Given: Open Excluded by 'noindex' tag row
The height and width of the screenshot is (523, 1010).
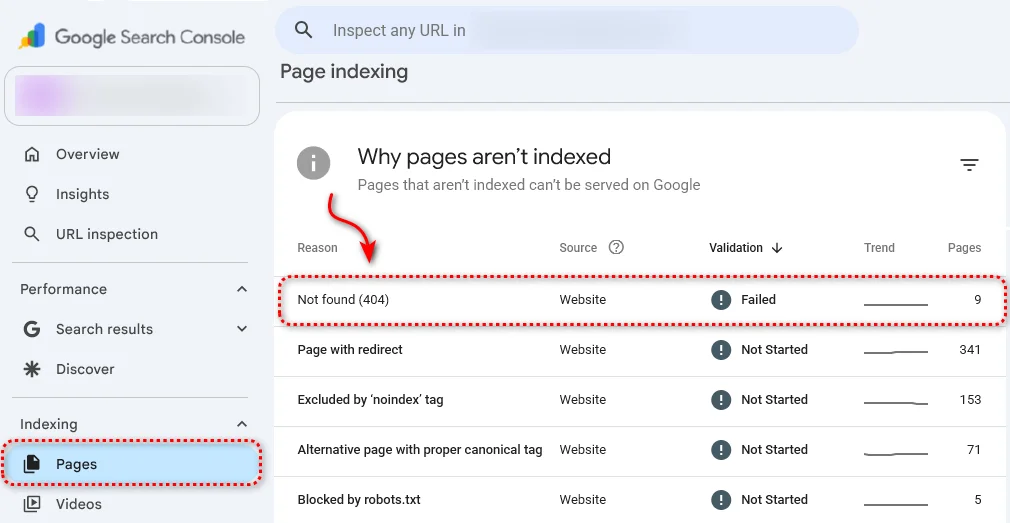Looking at the screenshot, I should coord(640,401).
